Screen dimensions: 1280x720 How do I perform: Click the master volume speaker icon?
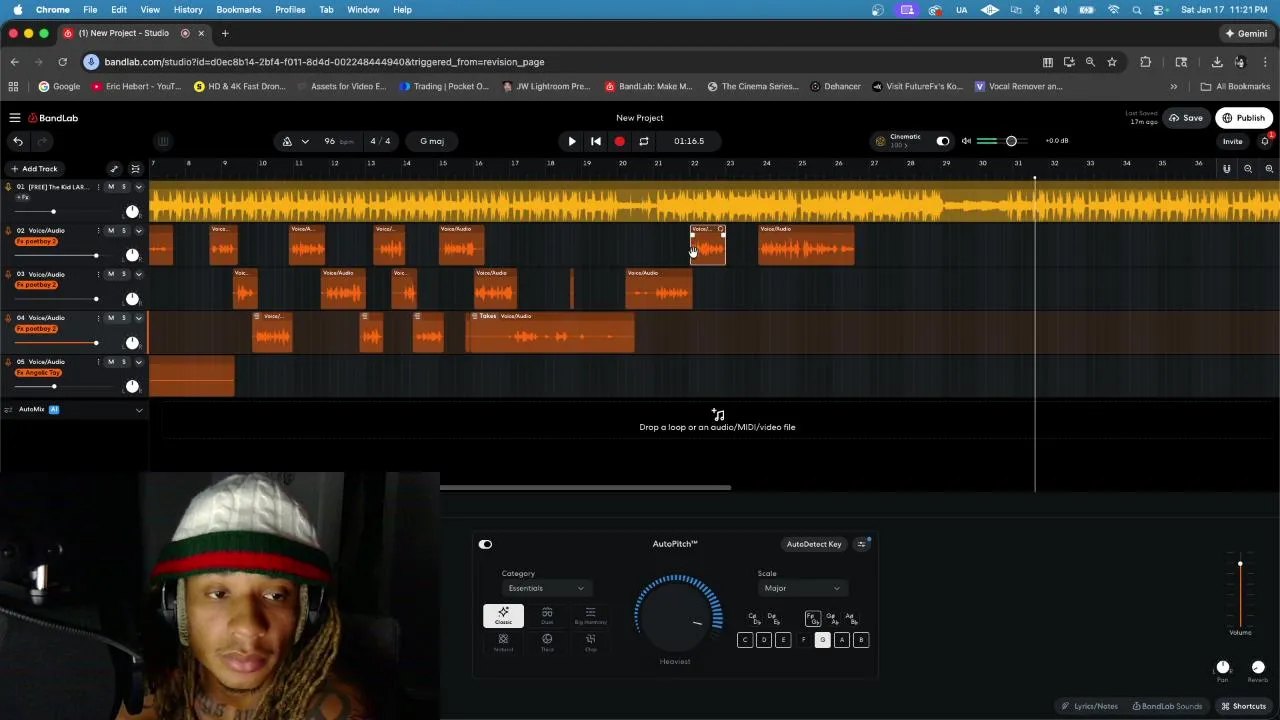[x=966, y=141]
